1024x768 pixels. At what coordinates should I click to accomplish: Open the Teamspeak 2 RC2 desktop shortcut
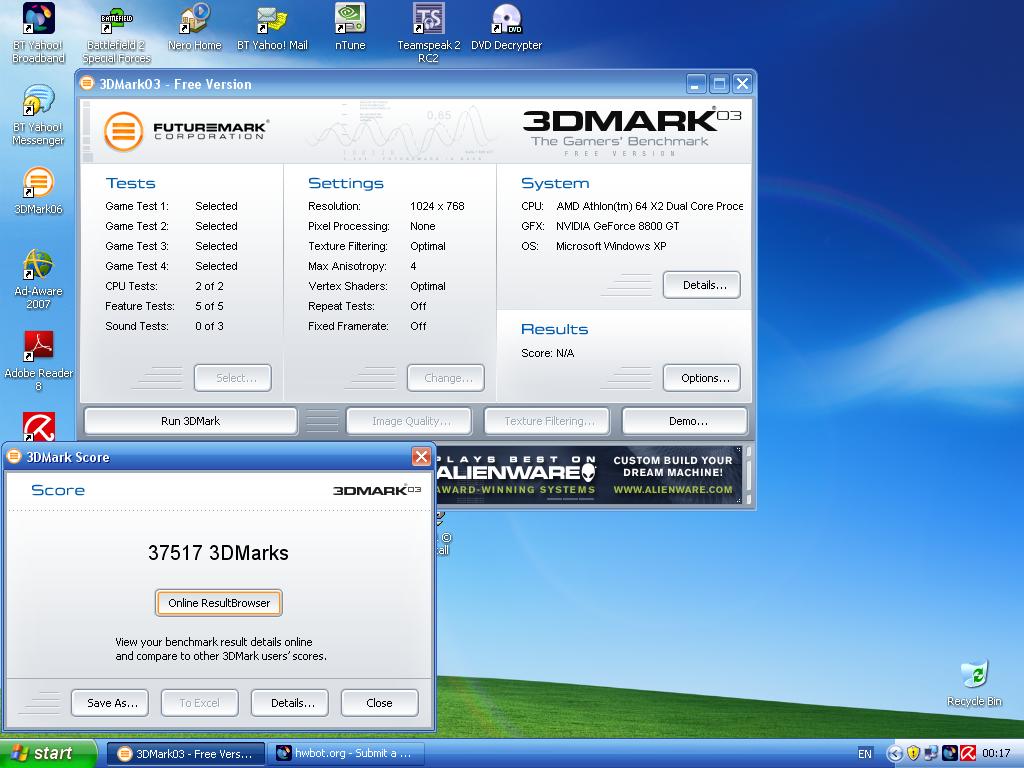[428, 33]
